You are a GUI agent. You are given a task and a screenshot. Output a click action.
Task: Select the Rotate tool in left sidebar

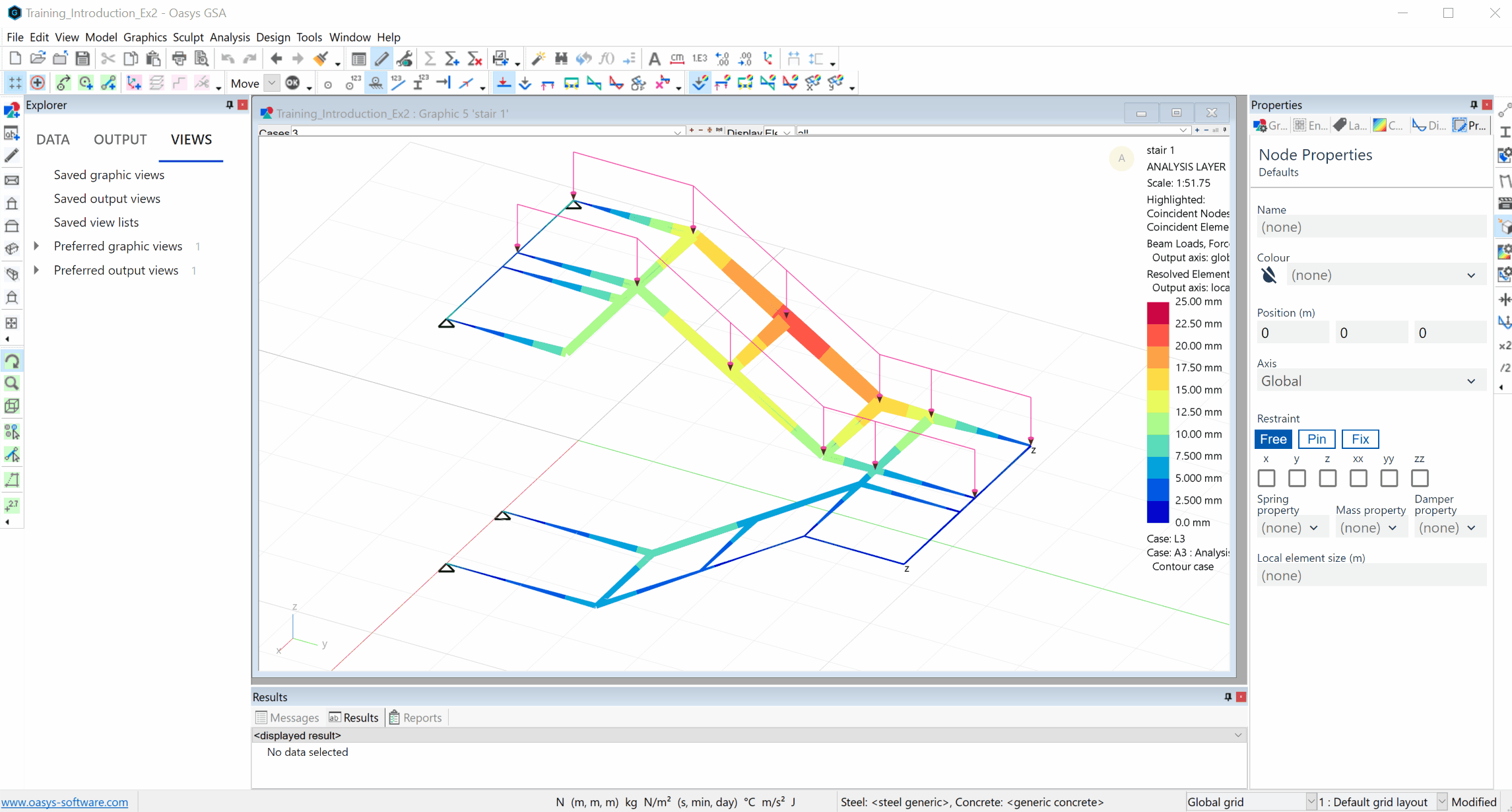pyautogui.click(x=12, y=361)
